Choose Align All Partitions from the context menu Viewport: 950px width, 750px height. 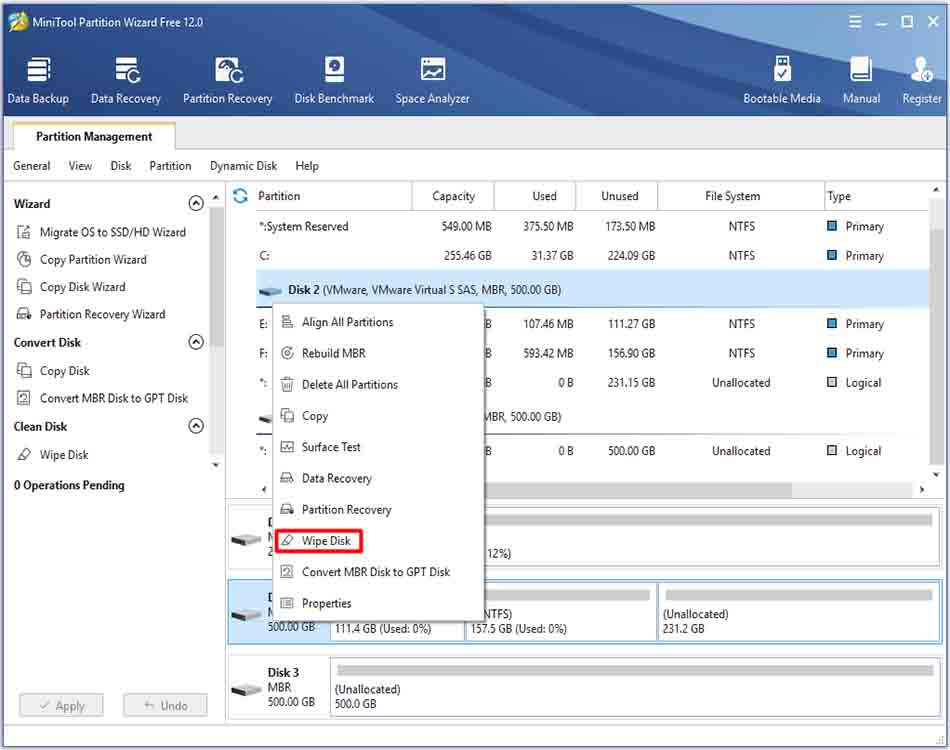(379, 322)
